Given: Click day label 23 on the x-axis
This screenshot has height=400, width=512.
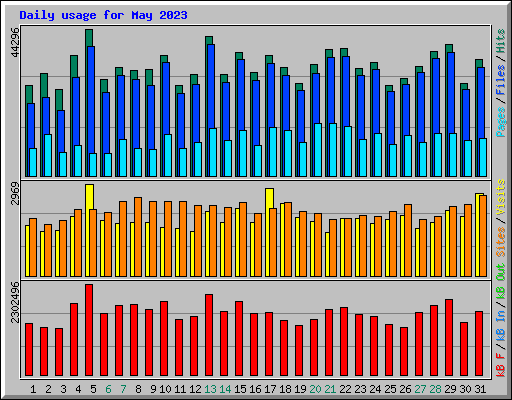Looking at the screenshot, I should 360,389.
